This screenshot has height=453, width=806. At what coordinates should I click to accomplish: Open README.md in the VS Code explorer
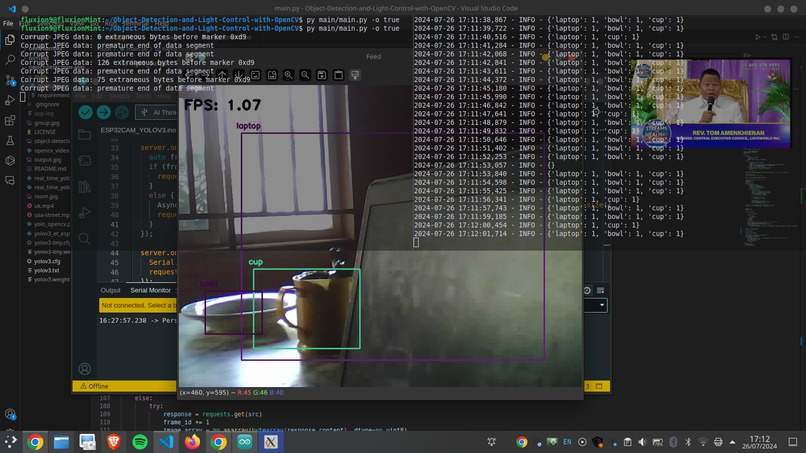pos(49,169)
